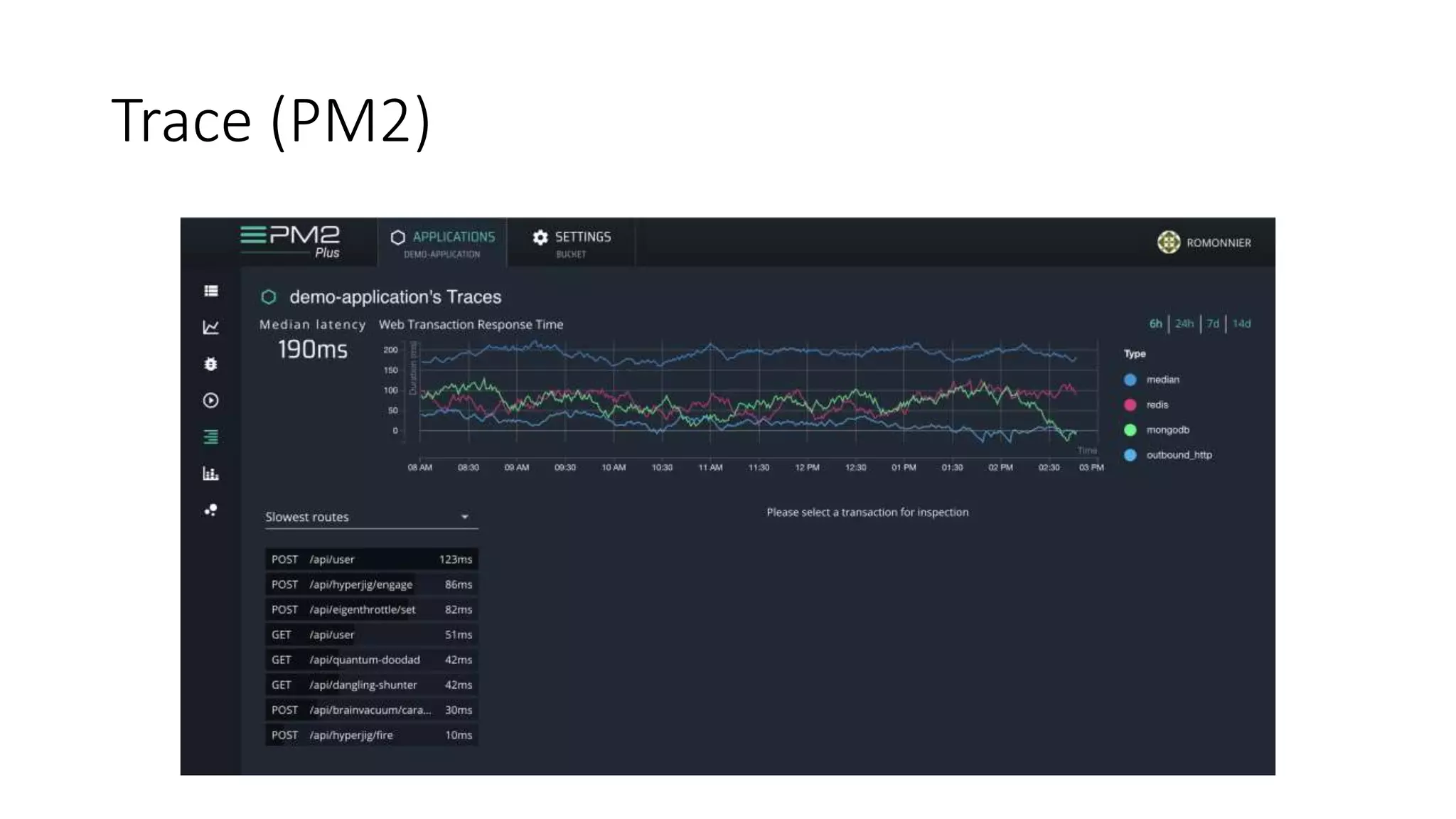Select POST /api/hyperjig/fire route

(371, 735)
